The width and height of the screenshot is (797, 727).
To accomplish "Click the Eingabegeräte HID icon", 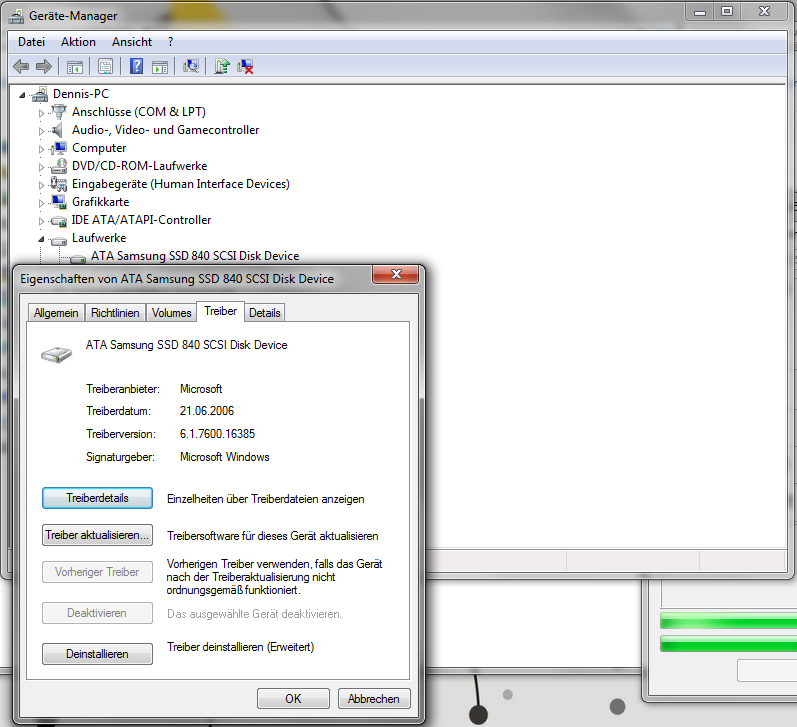I will (x=59, y=184).
